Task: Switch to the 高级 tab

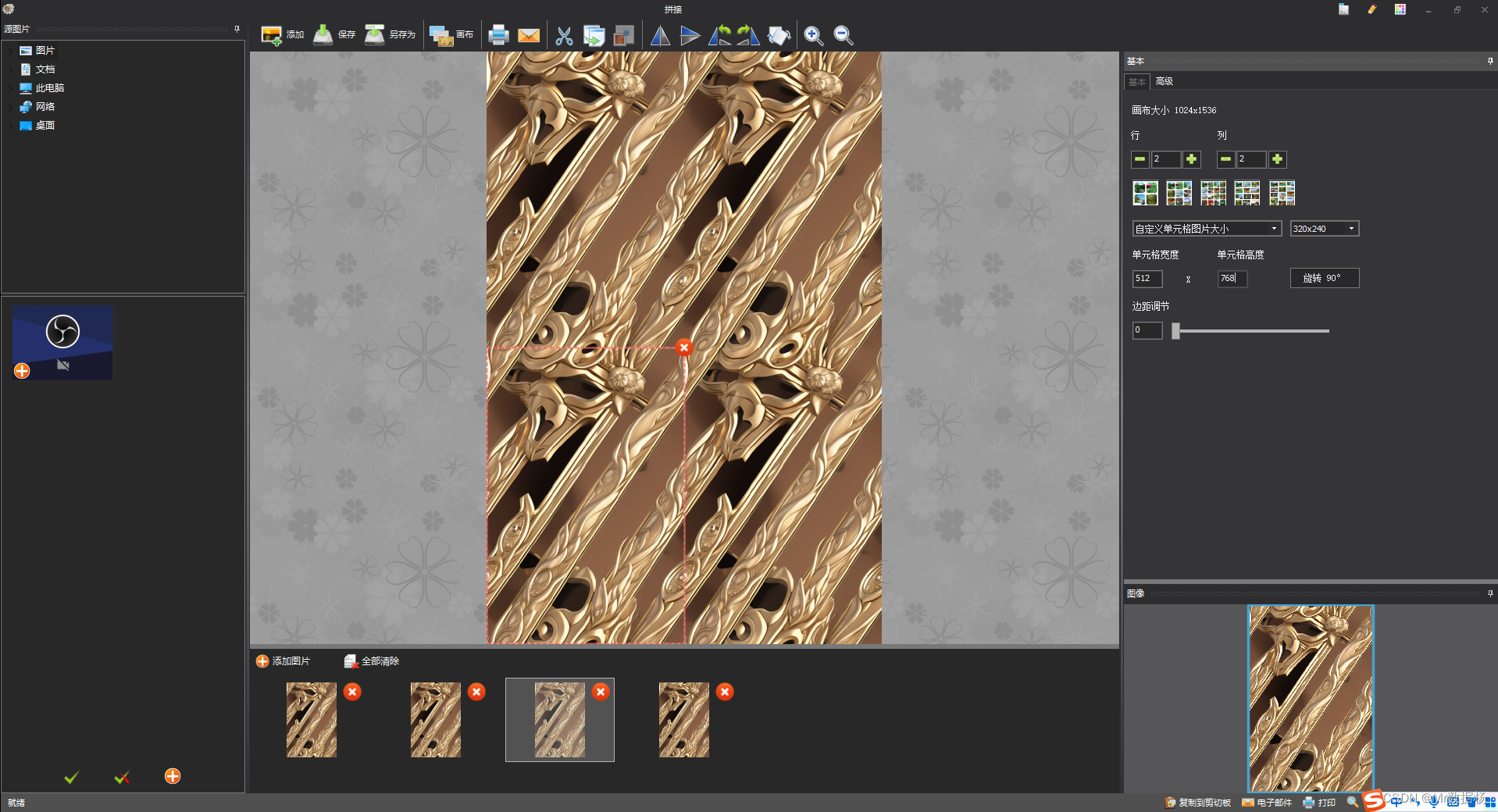Action: tap(1164, 81)
